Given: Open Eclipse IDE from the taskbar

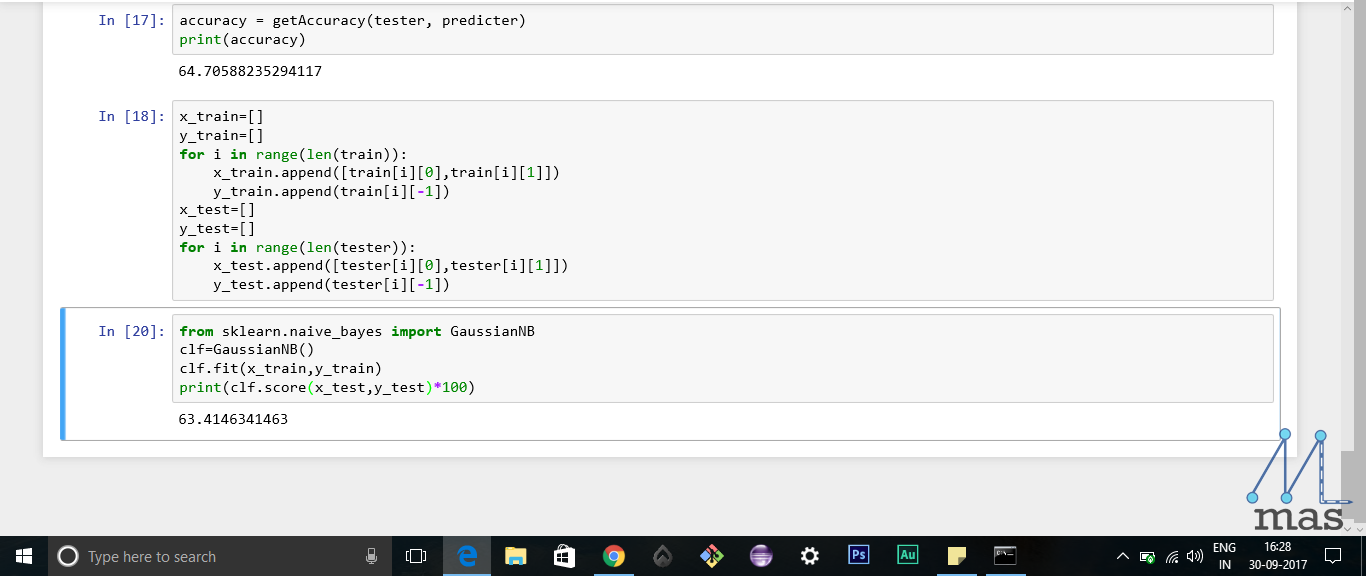Looking at the screenshot, I should tap(761, 556).
